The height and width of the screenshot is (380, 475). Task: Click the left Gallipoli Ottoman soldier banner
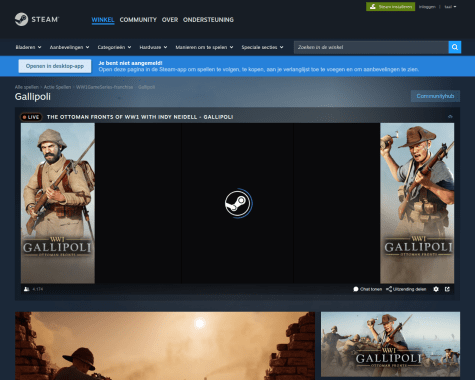58,203
